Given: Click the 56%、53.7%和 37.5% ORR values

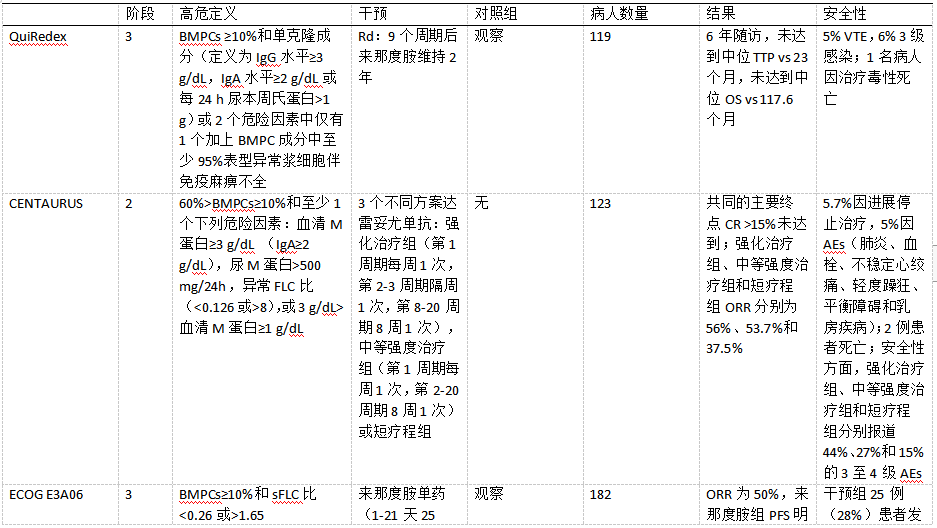Looking at the screenshot, I should [752, 338].
